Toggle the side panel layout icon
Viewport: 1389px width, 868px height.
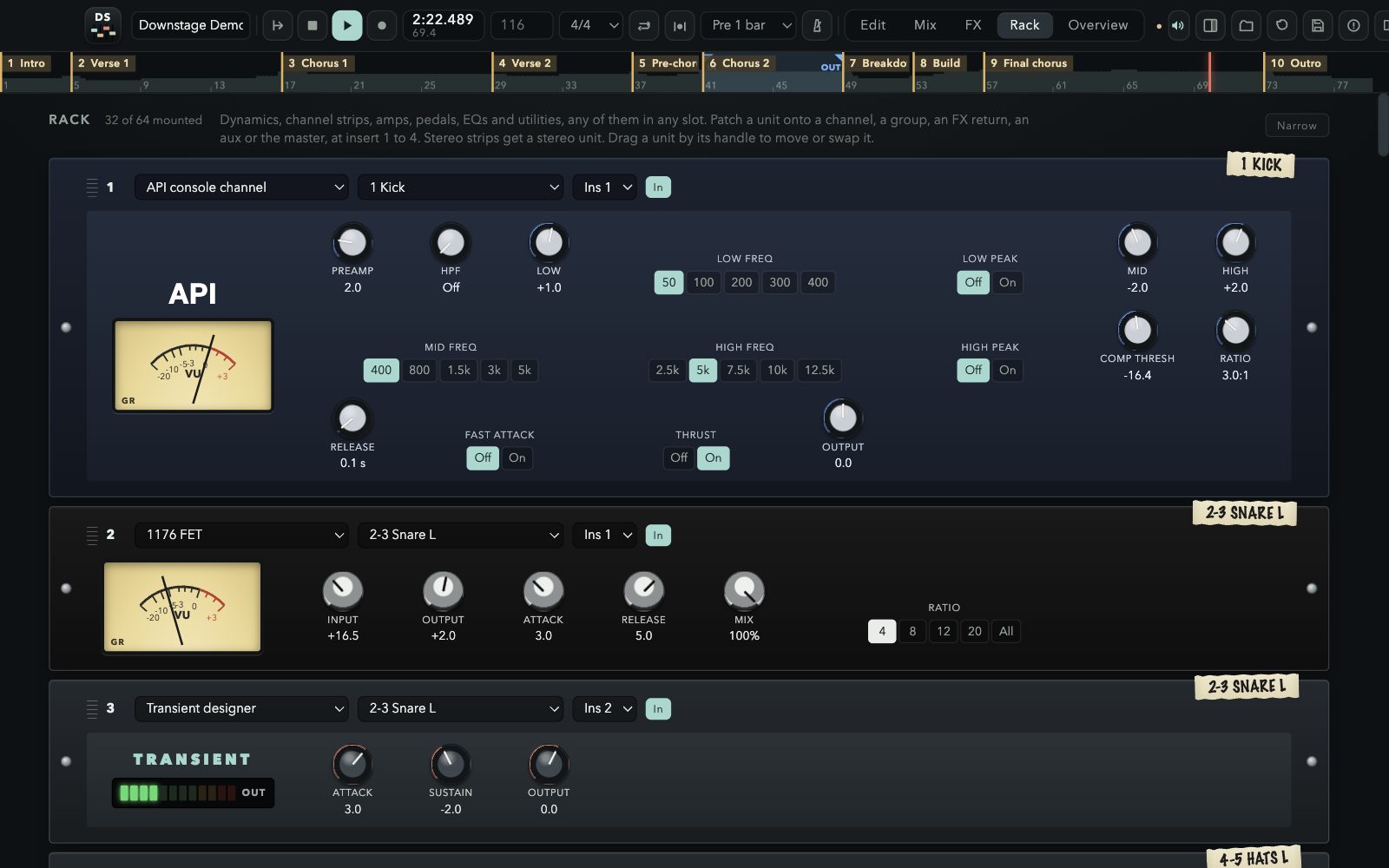tap(1210, 25)
